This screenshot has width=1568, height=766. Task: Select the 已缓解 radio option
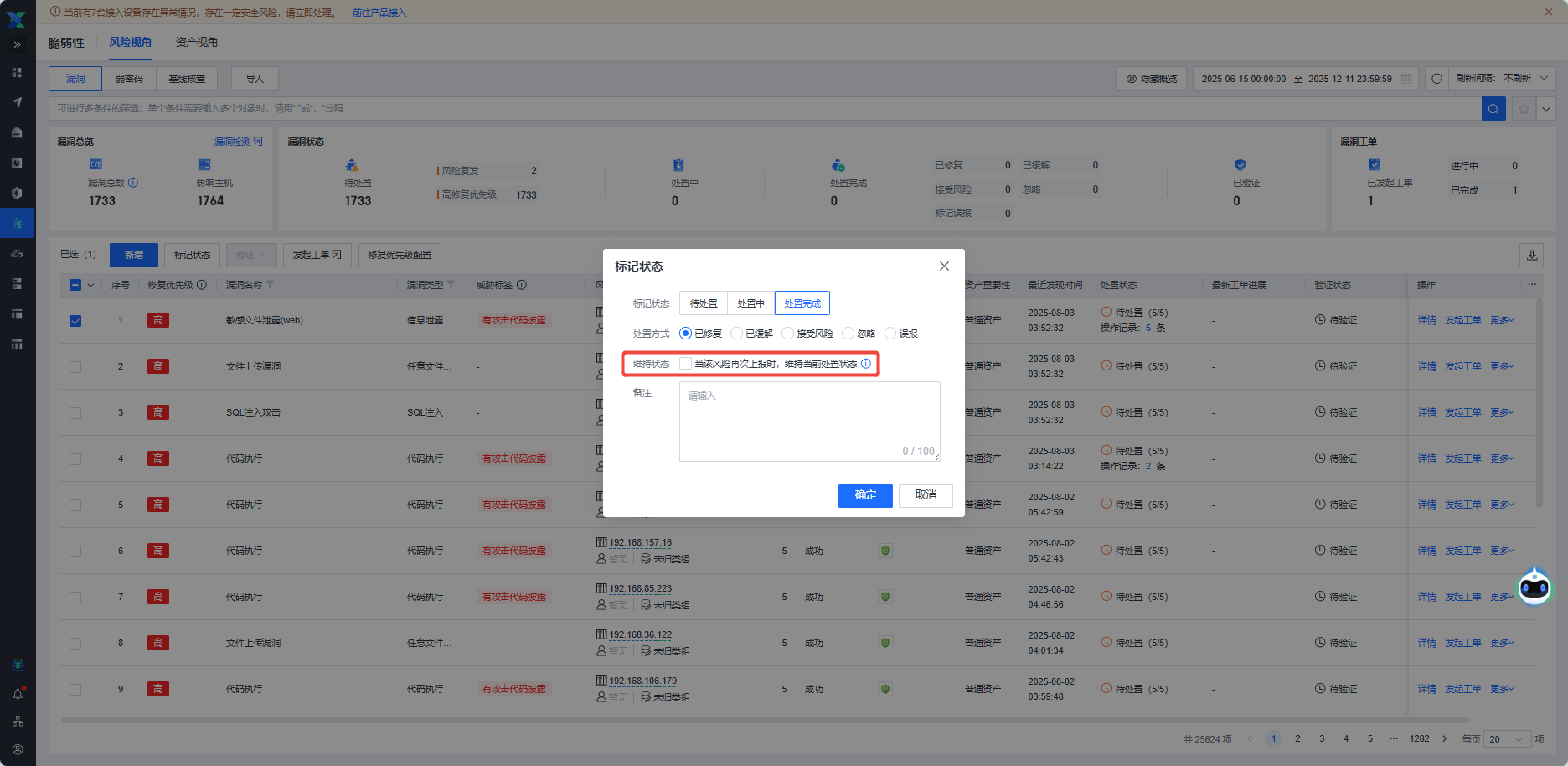click(737, 334)
